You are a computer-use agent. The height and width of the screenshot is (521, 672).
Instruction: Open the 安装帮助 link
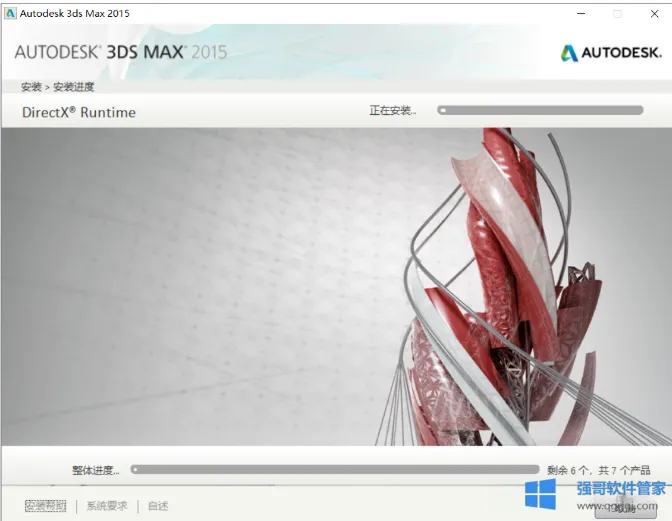click(x=45, y=506)
